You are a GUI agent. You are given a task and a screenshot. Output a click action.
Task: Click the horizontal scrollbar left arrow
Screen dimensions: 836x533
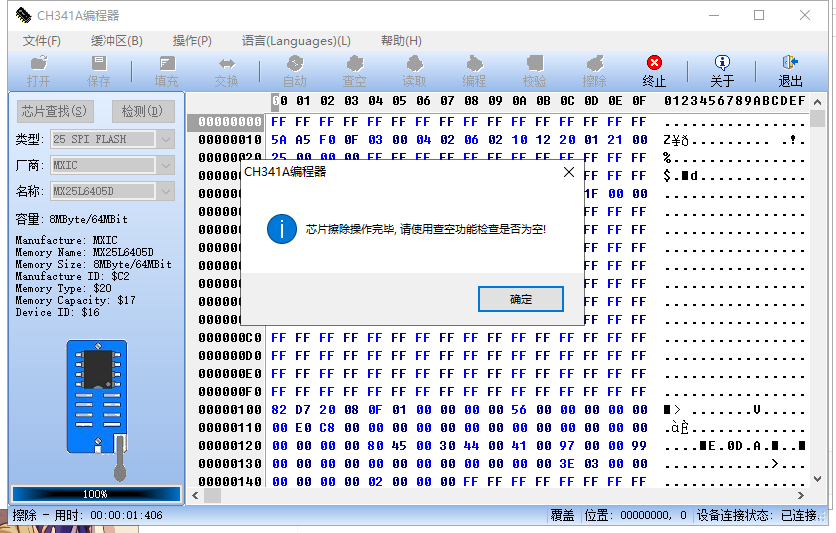(195, 496)
